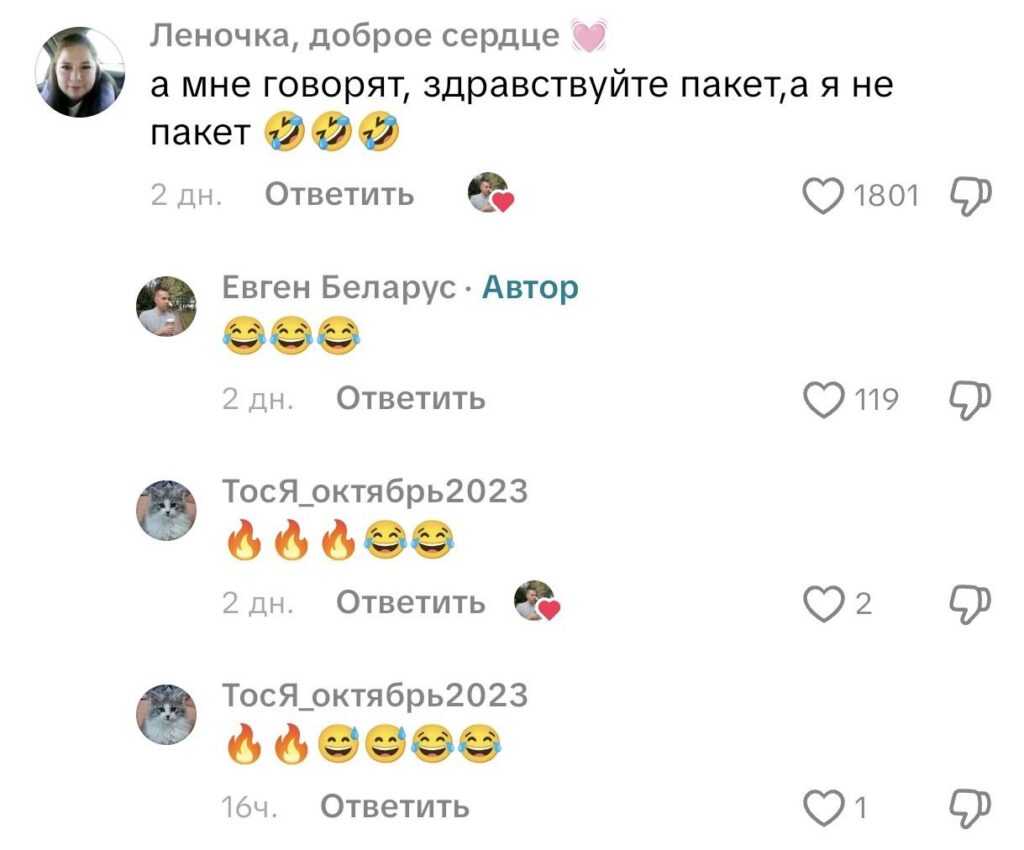1024x850 pixels.
Task: Reply to ТосЯ_октябрь2023 comment with 2 likes
Action: 411,602
